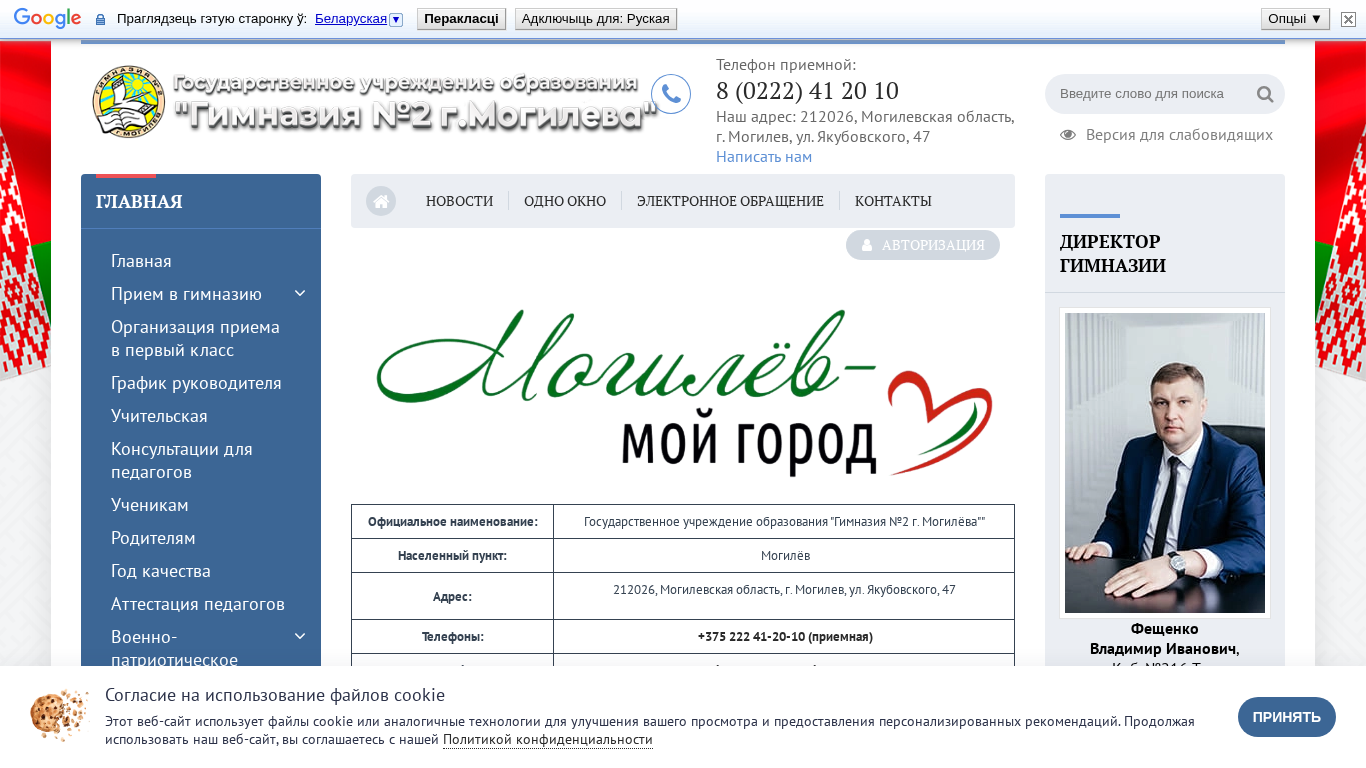Click the gymnasium logo emblem
The width and height of the screenshot is (1366, 768).
[130, 101]
